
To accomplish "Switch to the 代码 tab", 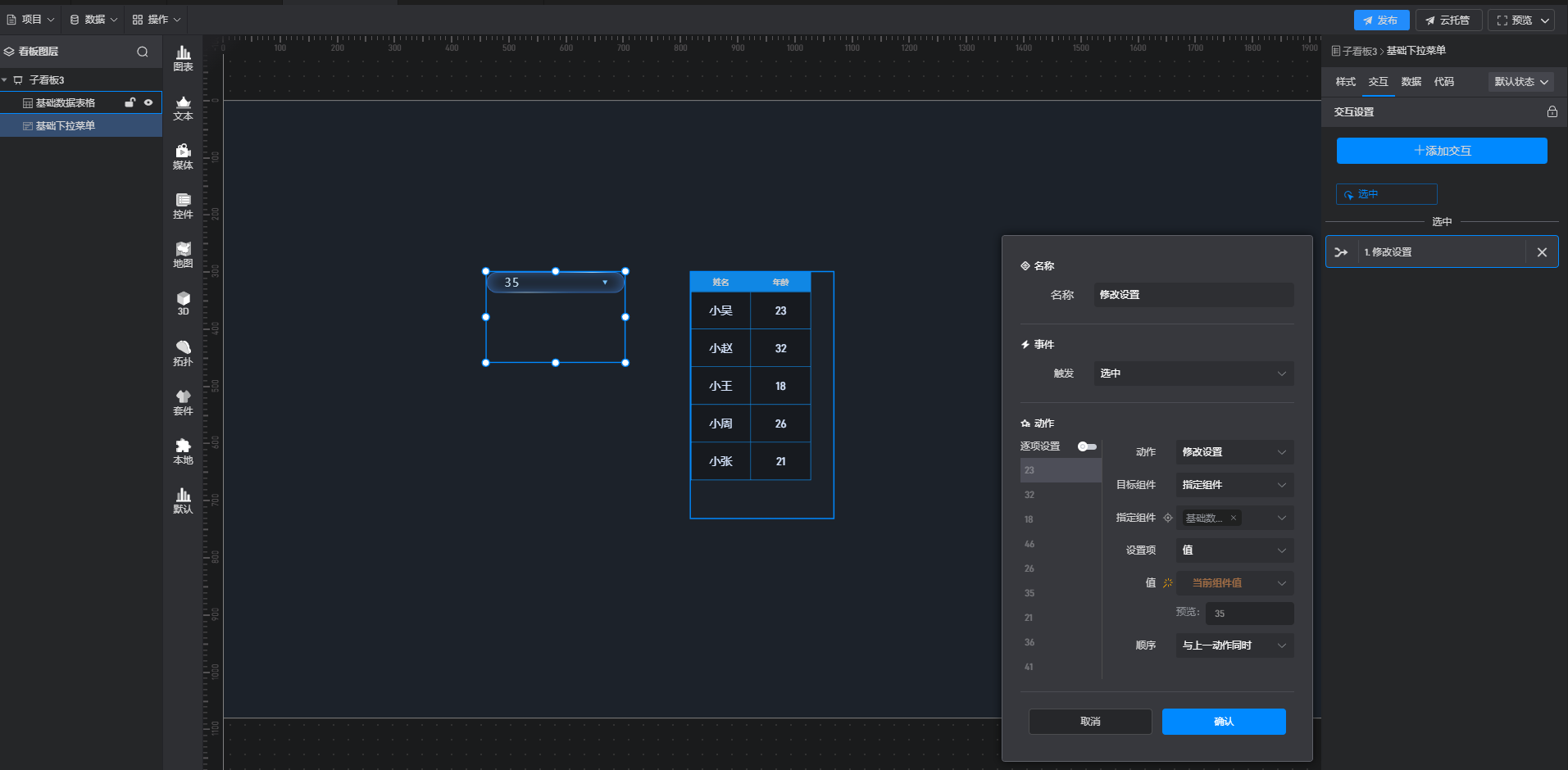I will pos(1443,82).
